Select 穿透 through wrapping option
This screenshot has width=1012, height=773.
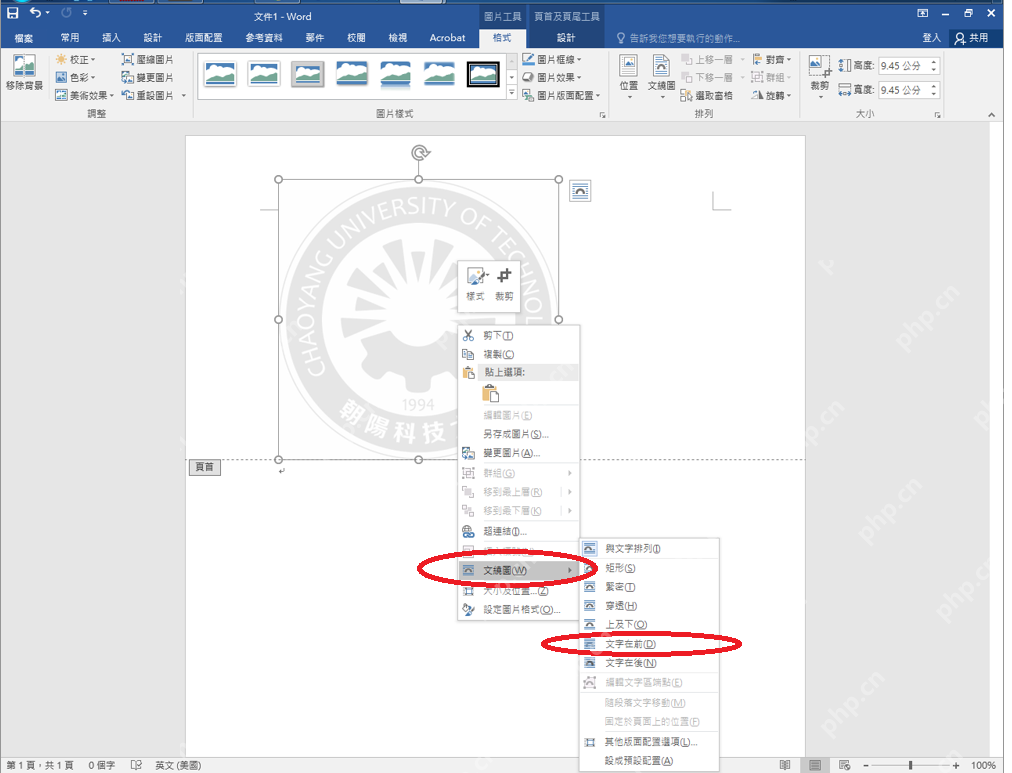(649, 606)
